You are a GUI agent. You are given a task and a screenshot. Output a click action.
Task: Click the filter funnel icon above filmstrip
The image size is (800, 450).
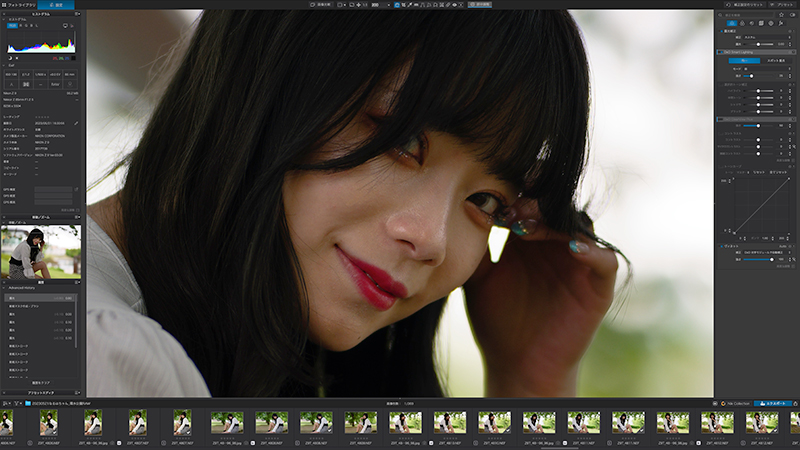(16, 404)
